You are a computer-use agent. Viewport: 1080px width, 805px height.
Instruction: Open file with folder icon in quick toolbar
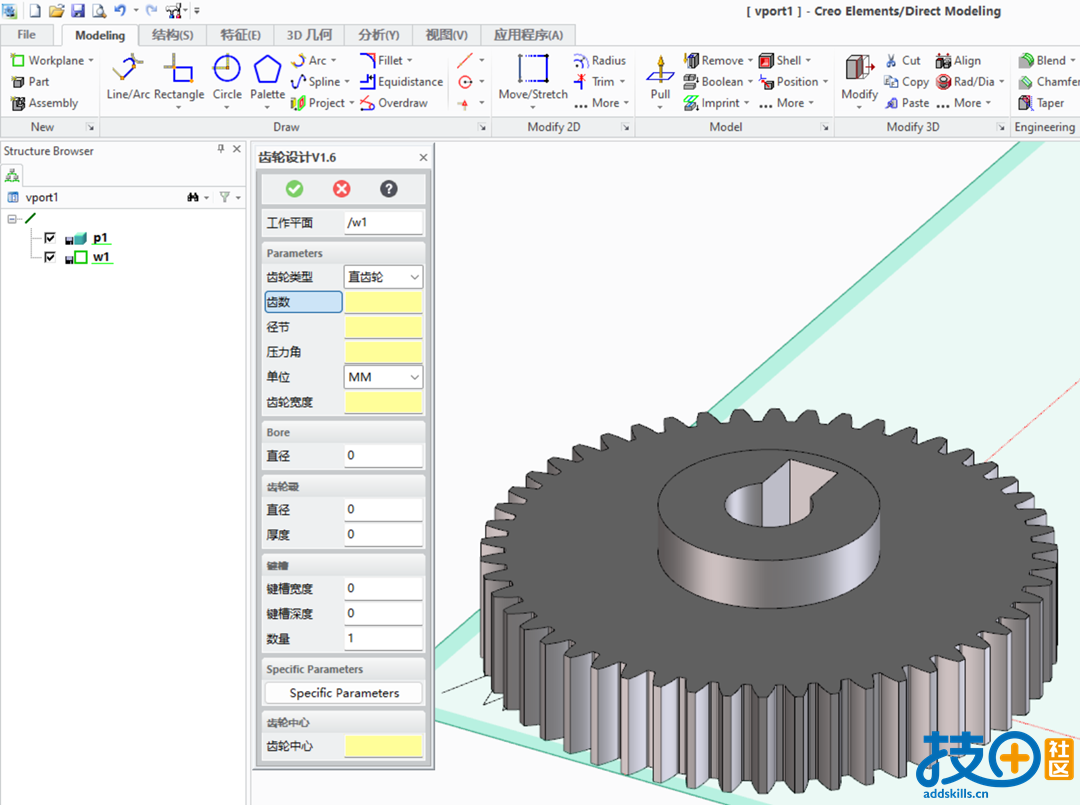pos(56,10)
